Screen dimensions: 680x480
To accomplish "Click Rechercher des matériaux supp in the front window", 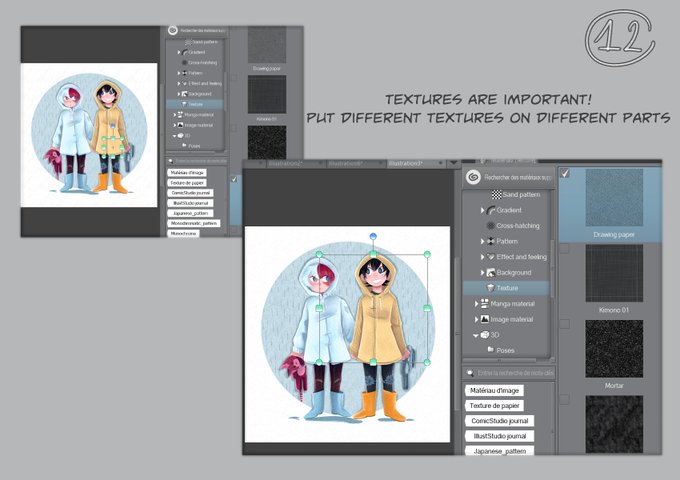I will coord(518,177).
